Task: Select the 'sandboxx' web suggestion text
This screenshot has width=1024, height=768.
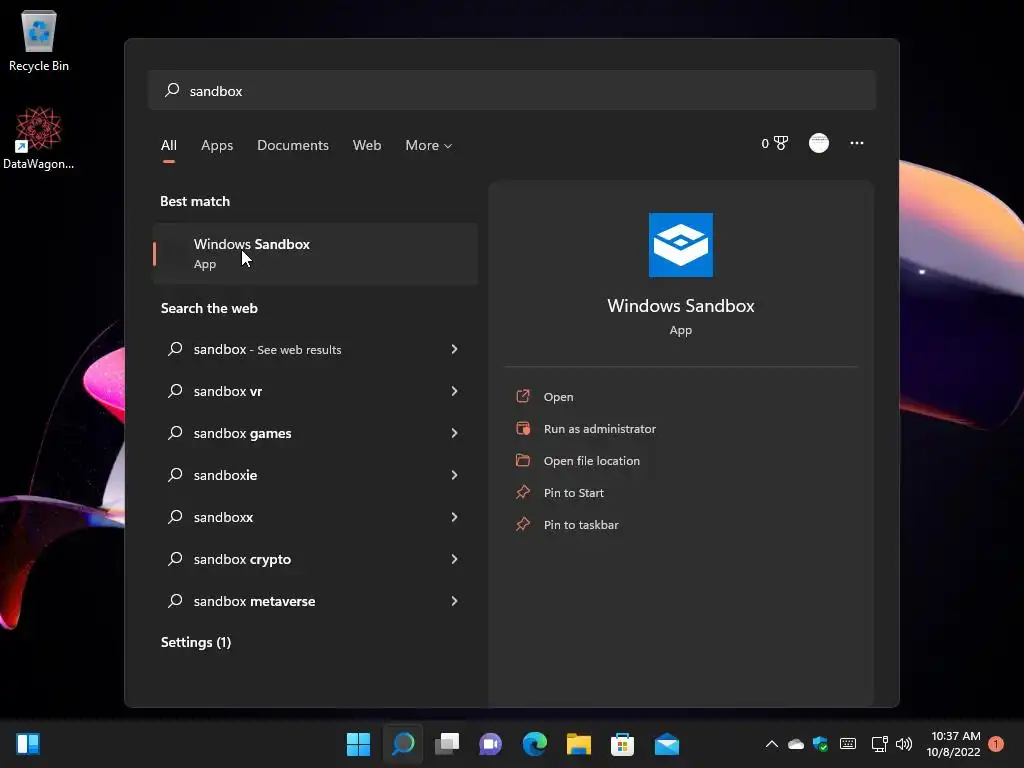Action: pyautogui.click(x=223, y=517)
